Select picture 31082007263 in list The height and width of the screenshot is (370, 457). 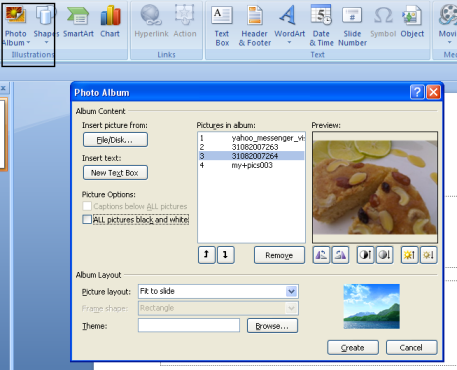click(x=251, y=147)
